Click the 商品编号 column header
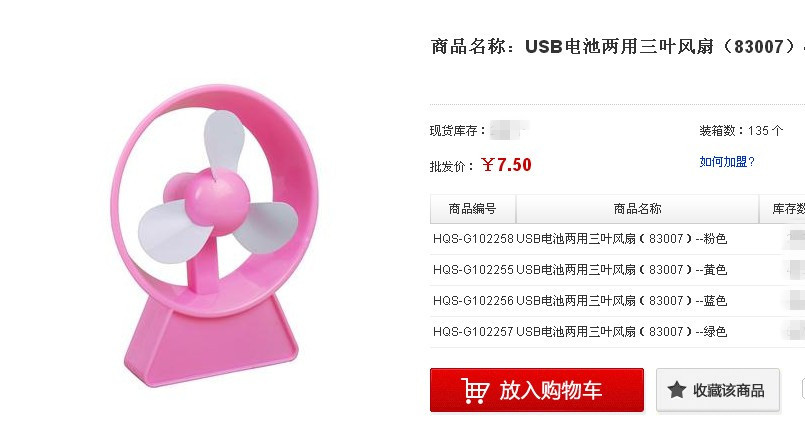 (x=473, y=209)
